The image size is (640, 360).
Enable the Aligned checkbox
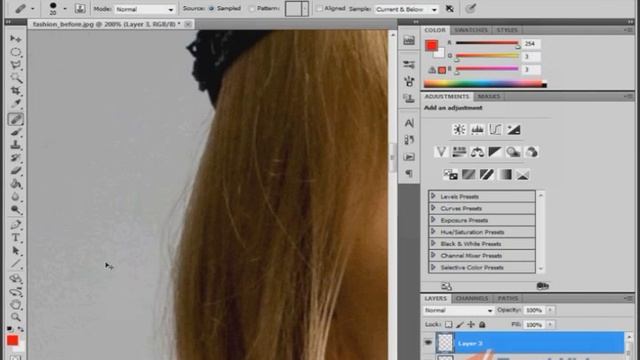[x=320, y=9]
